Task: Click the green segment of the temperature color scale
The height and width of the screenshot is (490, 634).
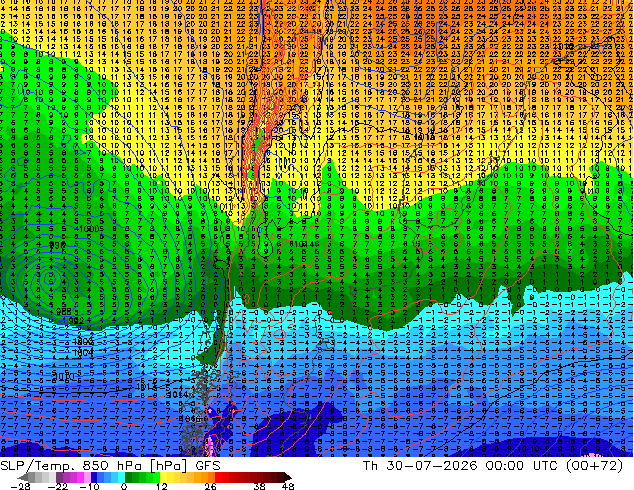Action: (142, 477)
